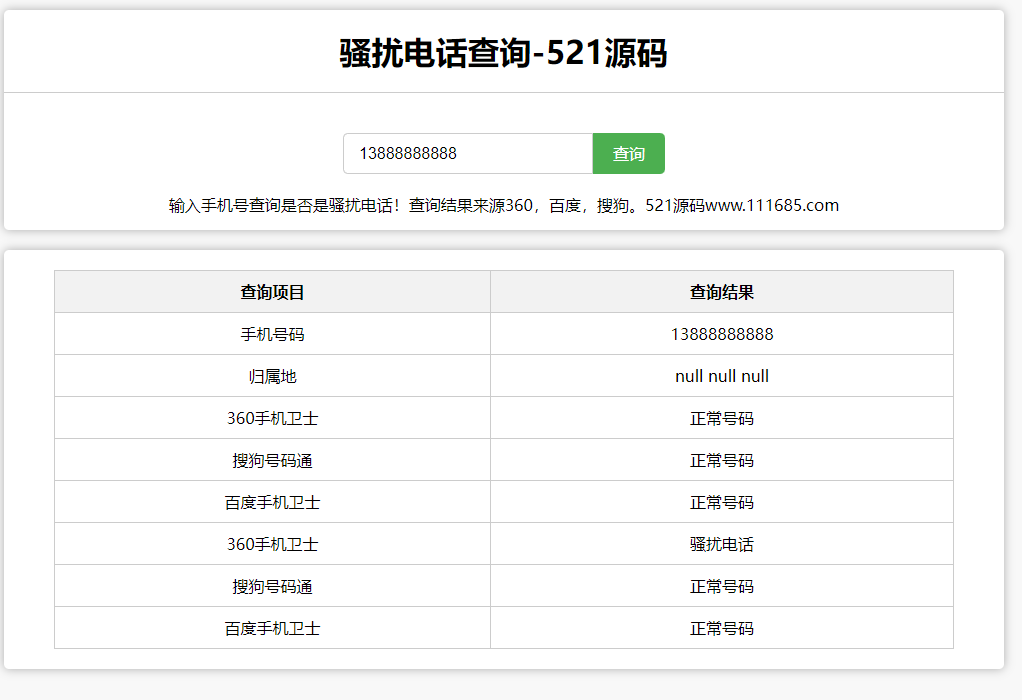Click 360手机卫士 in its 正常号码 row

click(272, 418)
